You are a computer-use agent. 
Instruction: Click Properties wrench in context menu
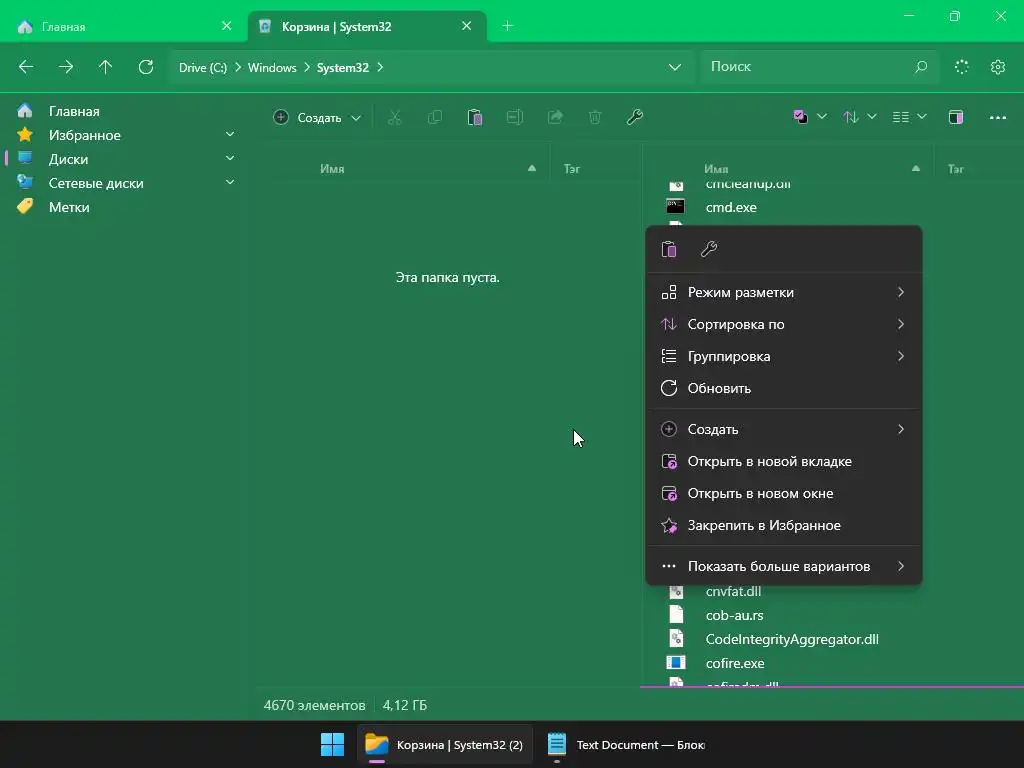click(709, 249)
